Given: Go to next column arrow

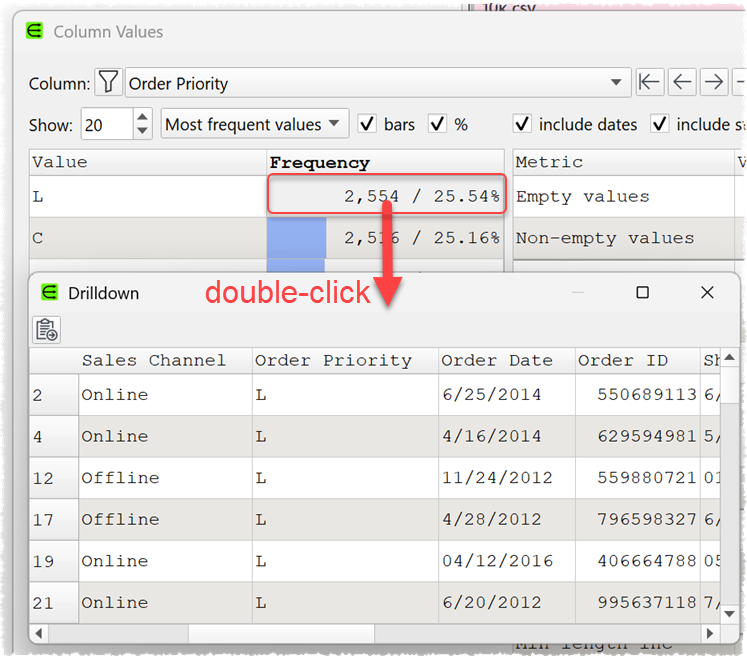Looking at the screenshot, I should click(713, 82).
